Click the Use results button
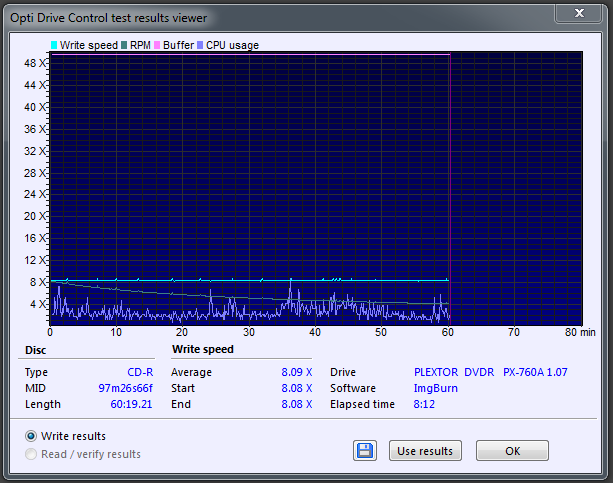The image size is (613, 483). pos(425,451)
